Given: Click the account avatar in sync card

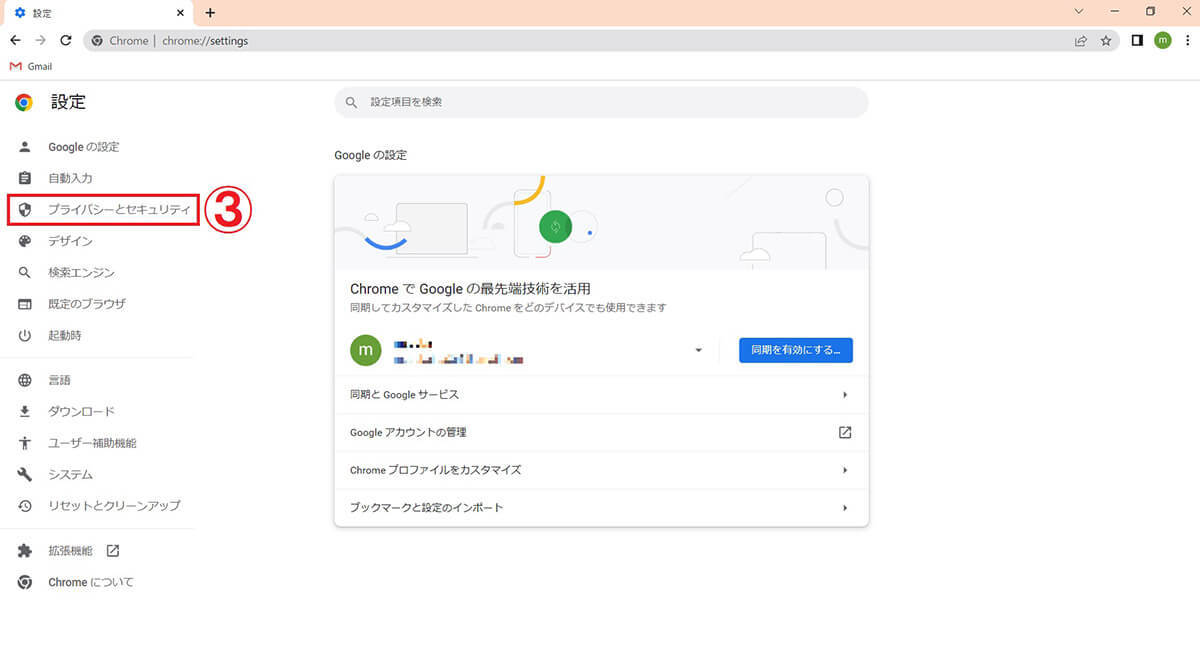Looking at the screenshot, I should pos(366,350).
